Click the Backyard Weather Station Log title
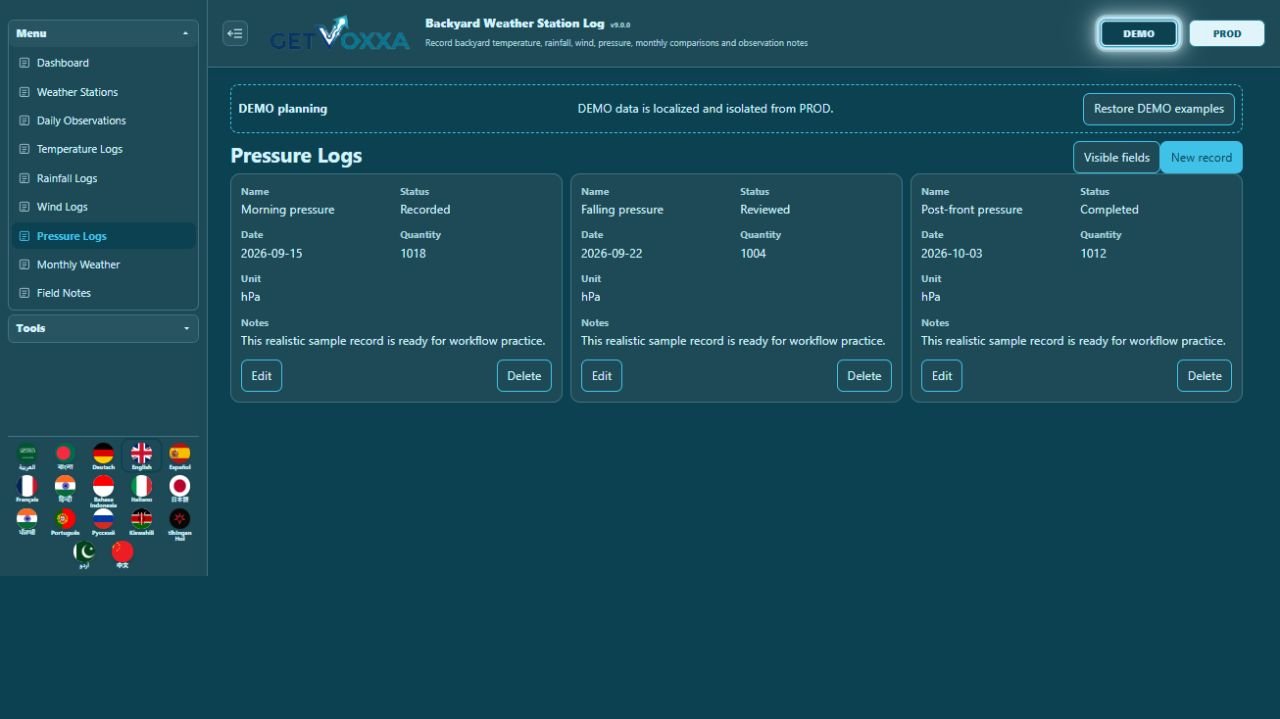This screenshot has height=719, width=1280. click(x=514, y=23)
